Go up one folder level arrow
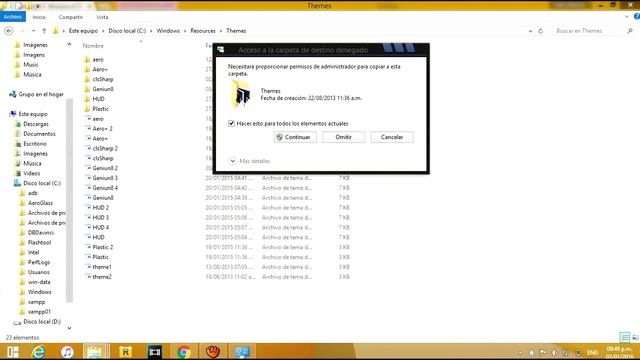The height and width of the screenshot is (360, 640). 44,31
